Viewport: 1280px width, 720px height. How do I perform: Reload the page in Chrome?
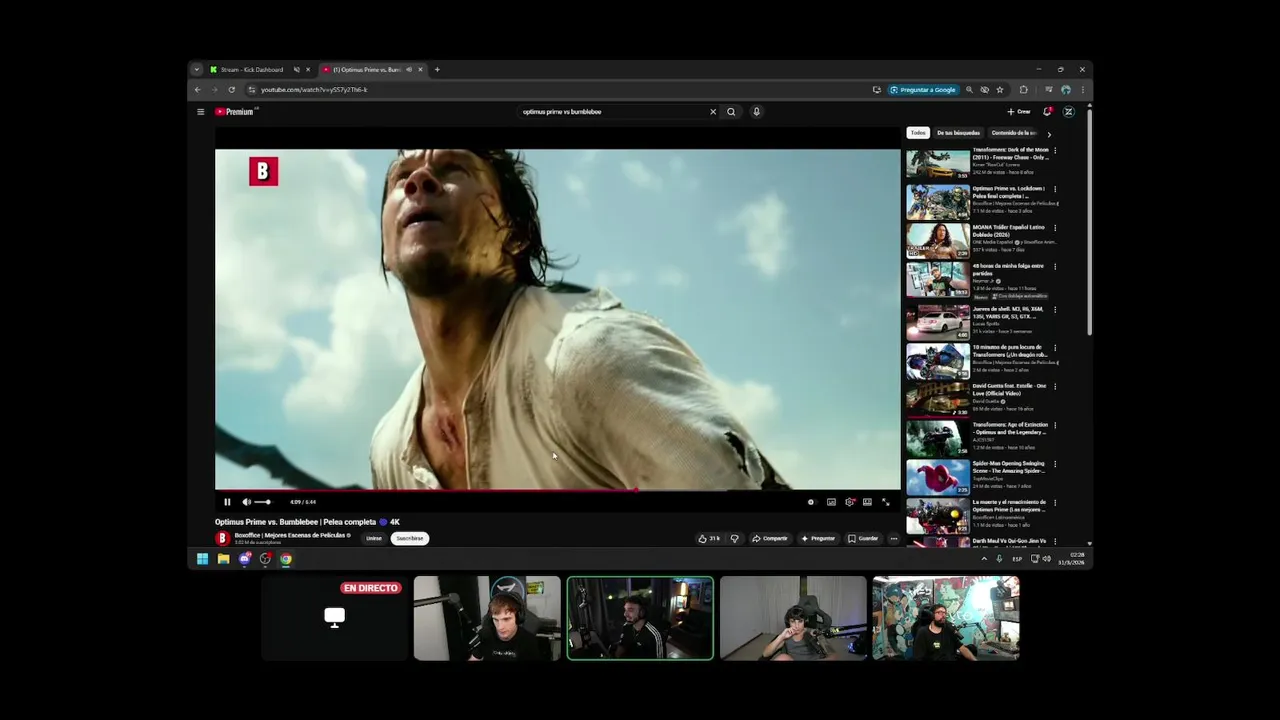tap(231, 90)
